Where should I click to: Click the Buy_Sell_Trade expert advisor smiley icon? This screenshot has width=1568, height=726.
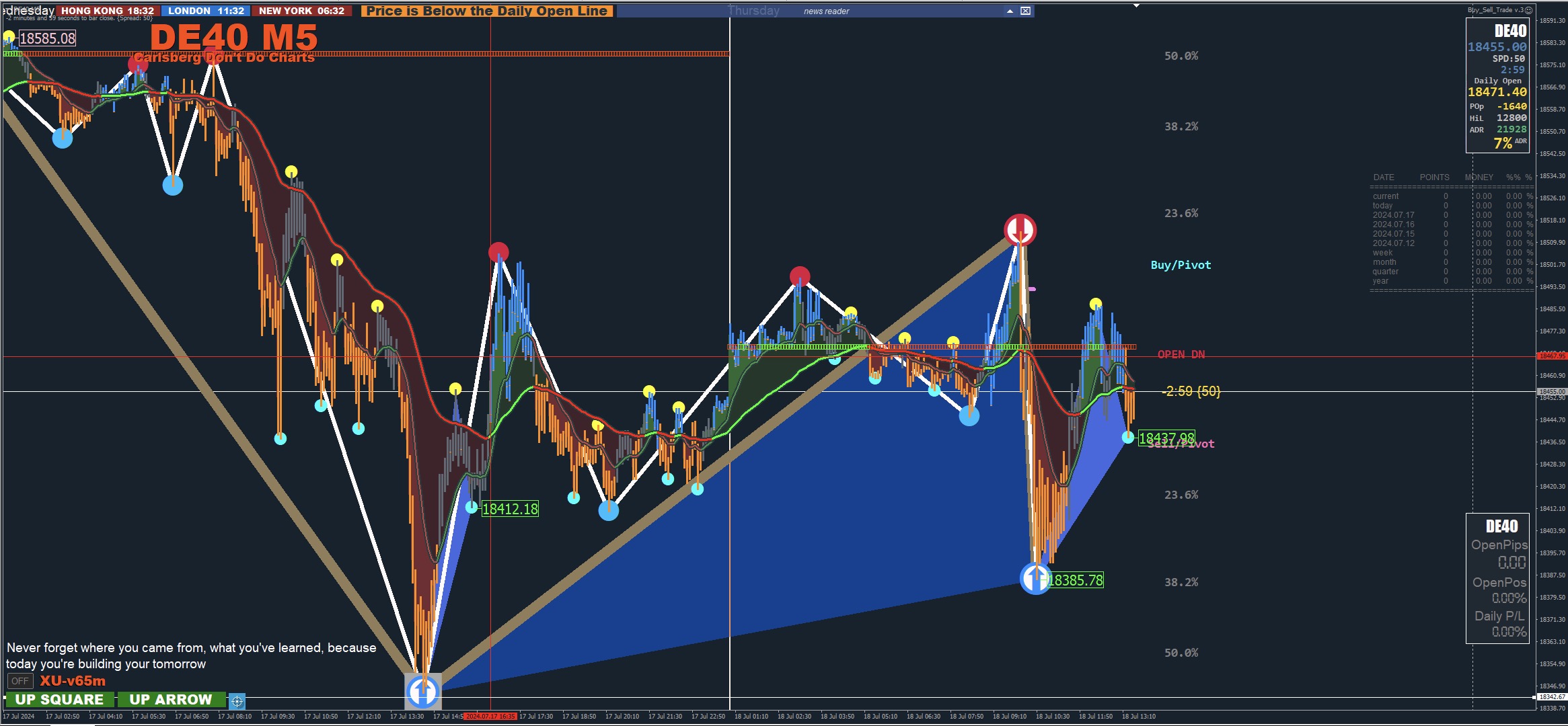point(1528,10)
